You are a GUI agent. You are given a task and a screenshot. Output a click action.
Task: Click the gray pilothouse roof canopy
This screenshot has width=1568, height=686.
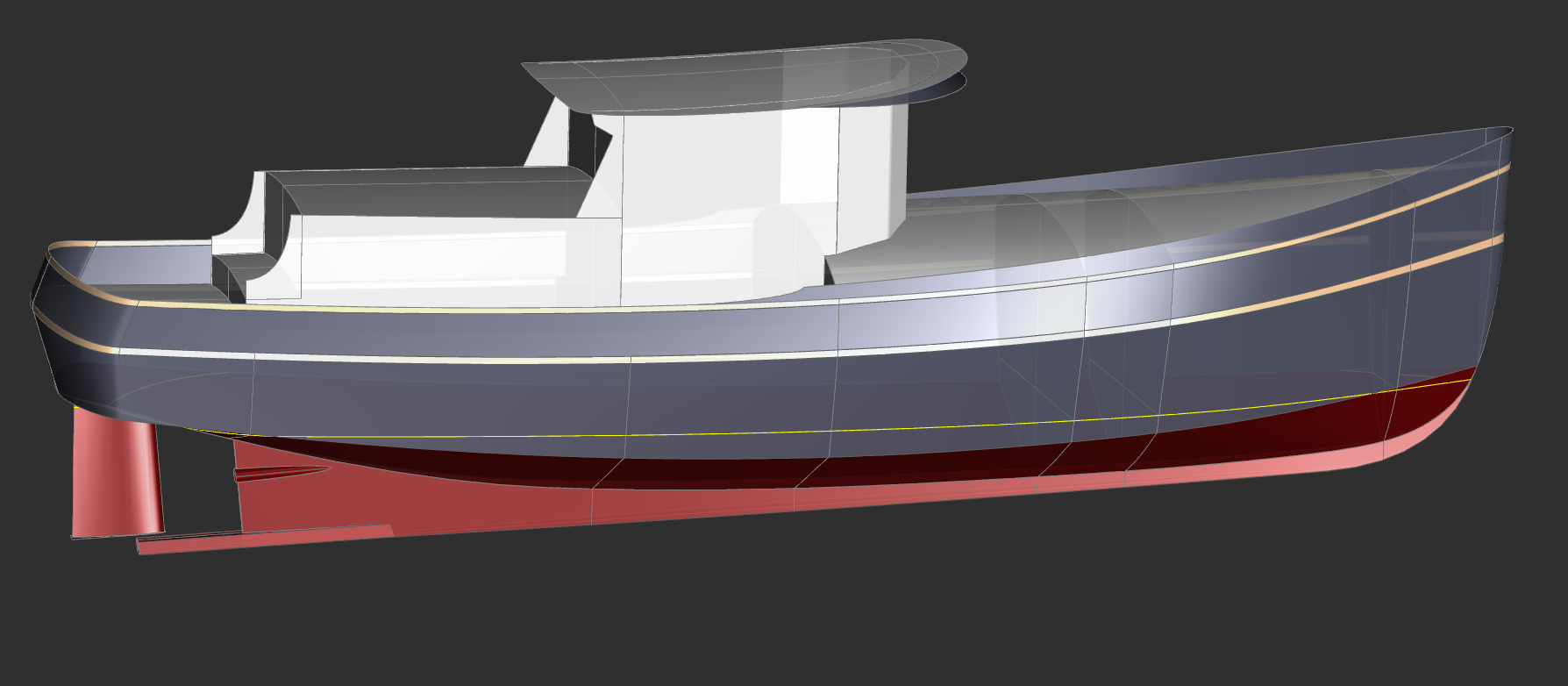pyautogui.click(x=744, y=75)
